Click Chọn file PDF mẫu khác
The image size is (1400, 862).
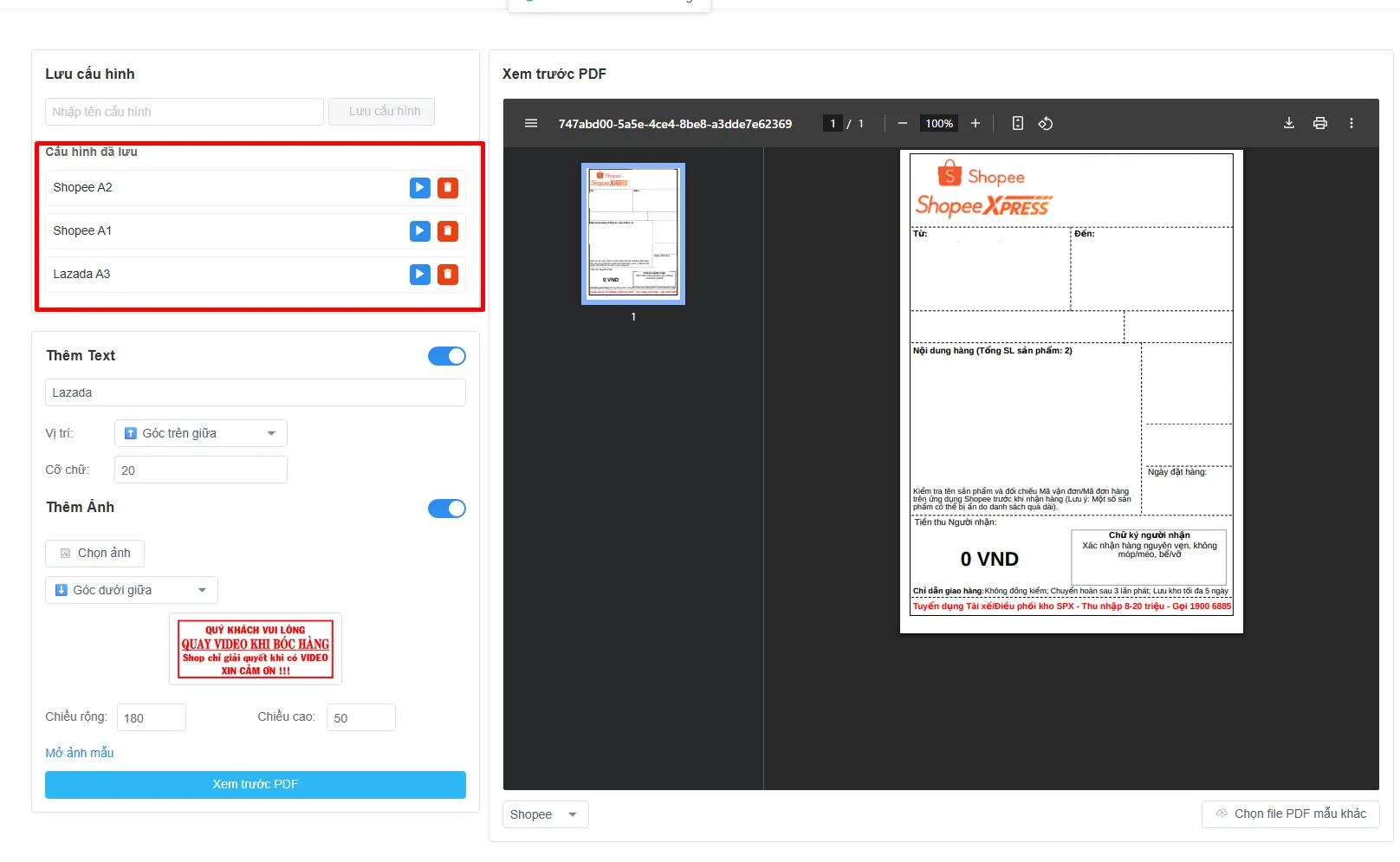pyautogui.click(x=1291, y=814)
